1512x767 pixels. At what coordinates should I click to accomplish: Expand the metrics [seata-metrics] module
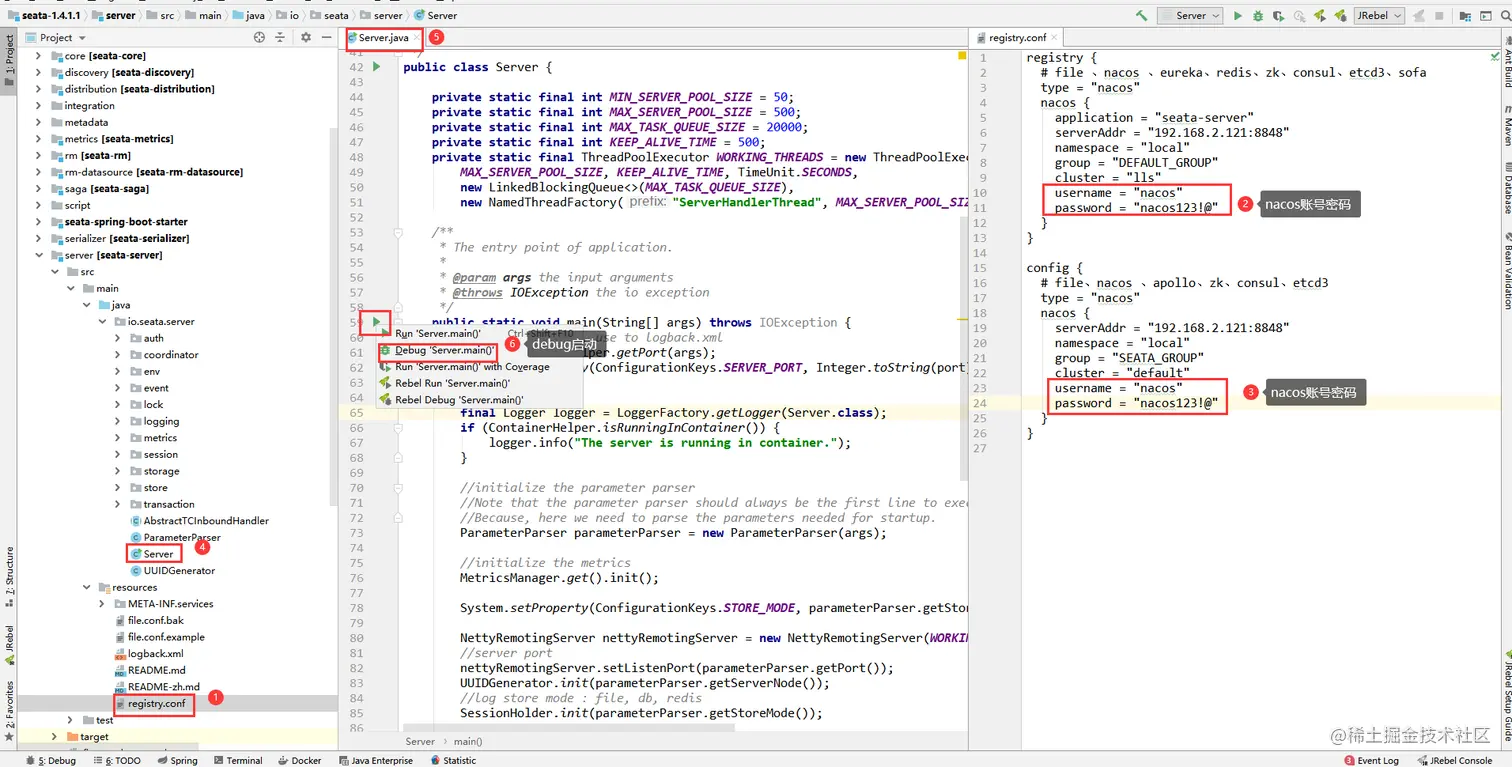[x=38, y=139]
